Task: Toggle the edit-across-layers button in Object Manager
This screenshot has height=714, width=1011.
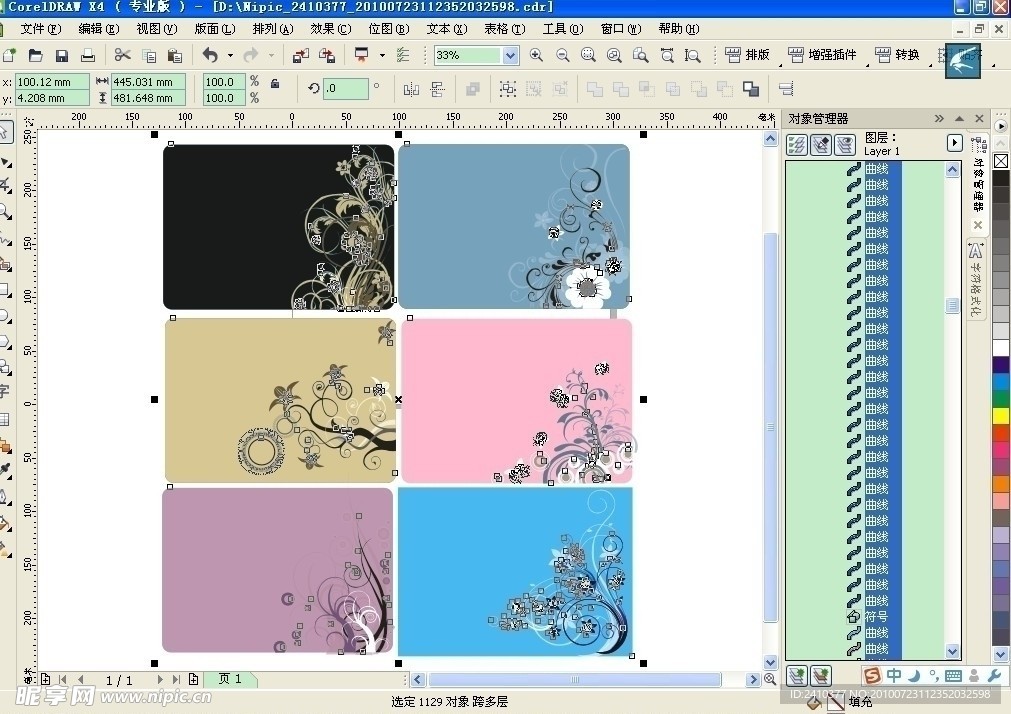Action: pyautogui.click(x=821, y=143)
